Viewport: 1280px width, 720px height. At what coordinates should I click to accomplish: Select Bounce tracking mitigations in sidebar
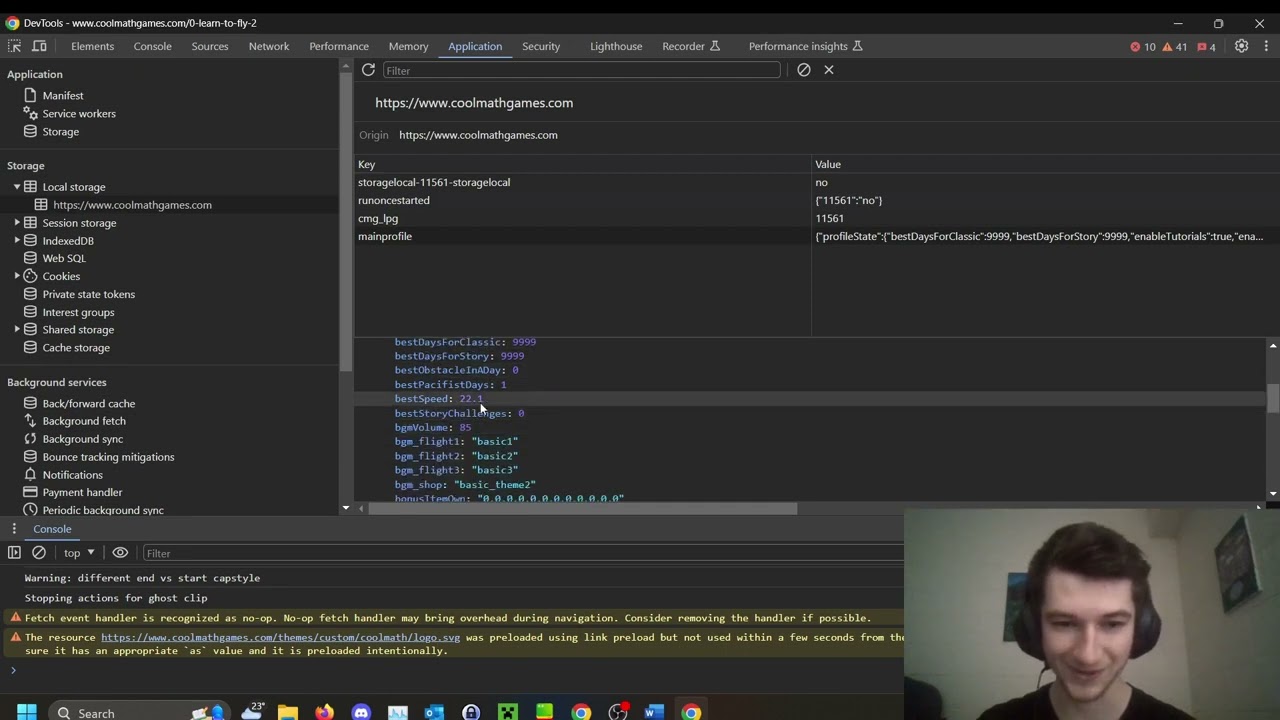[108, 457]
